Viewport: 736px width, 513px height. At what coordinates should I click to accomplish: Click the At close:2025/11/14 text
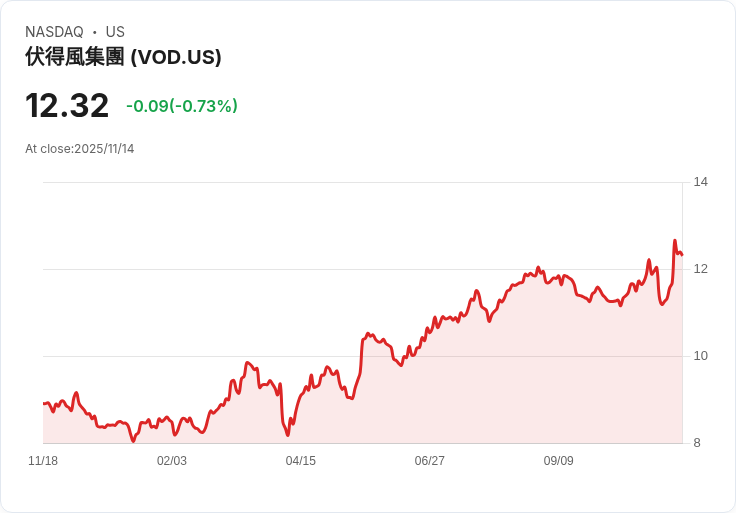tap(79, 149)
